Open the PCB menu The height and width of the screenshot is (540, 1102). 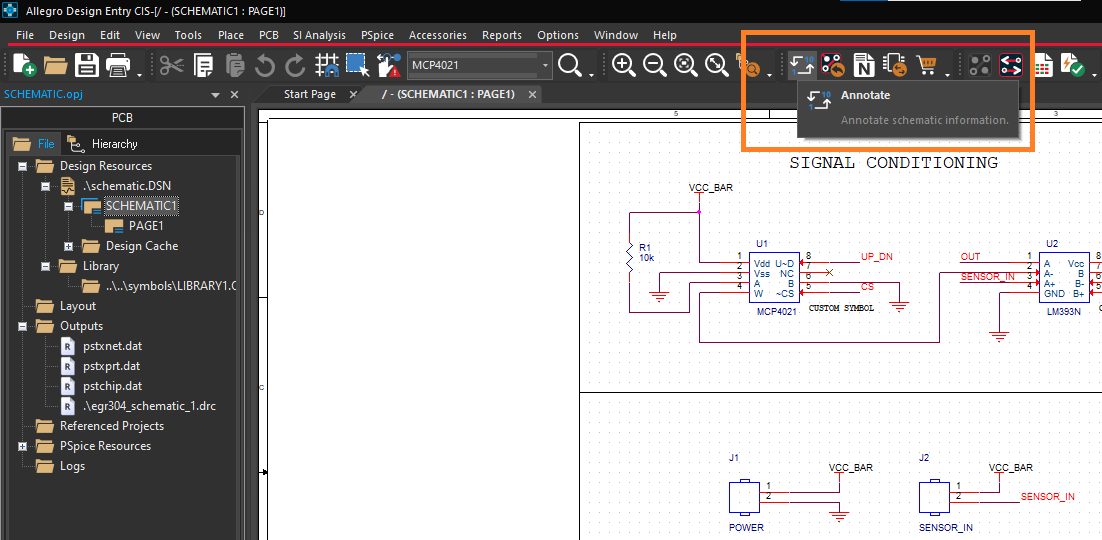(x=268, y=35)
